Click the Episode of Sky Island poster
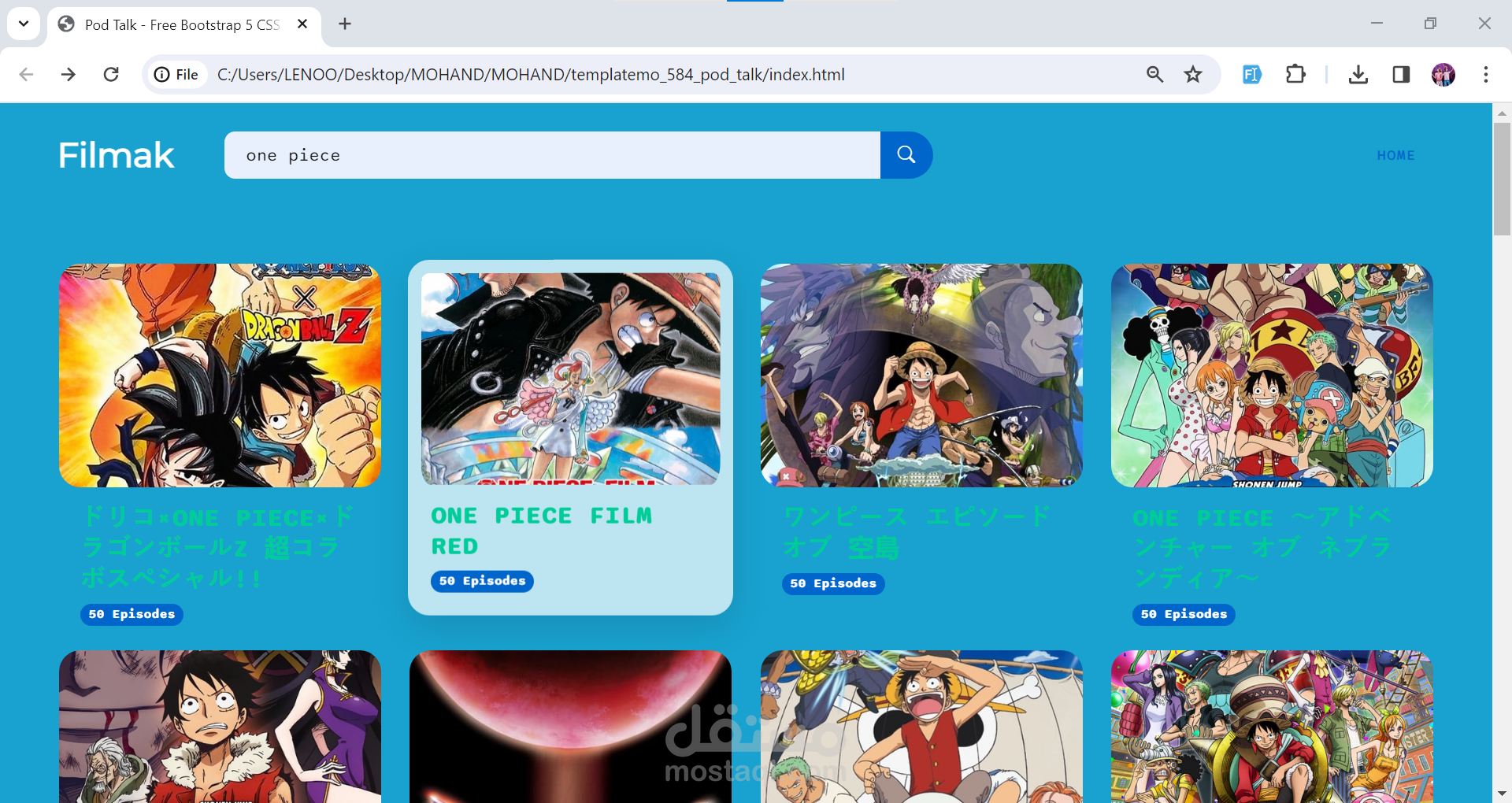The width and height of the screenshot is (1512, 803). pos(921,376)
